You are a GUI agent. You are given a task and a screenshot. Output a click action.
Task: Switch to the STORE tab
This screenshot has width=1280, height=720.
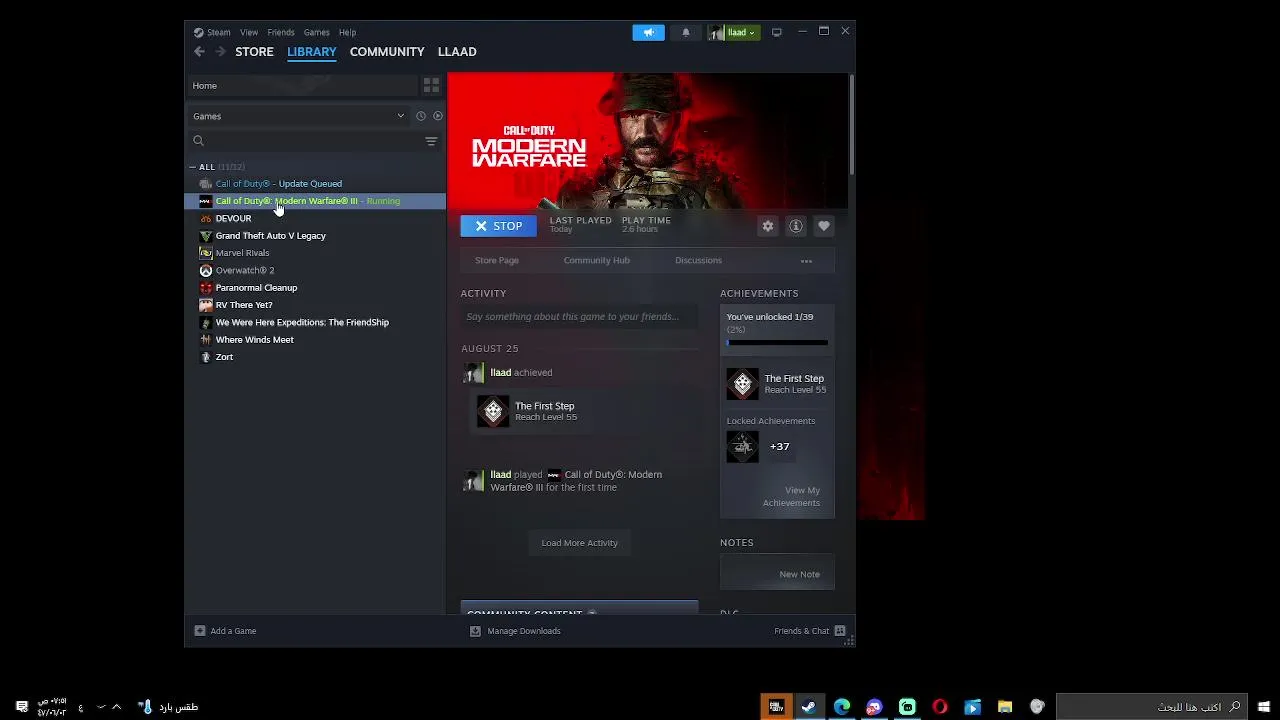(x=254, y=52)
